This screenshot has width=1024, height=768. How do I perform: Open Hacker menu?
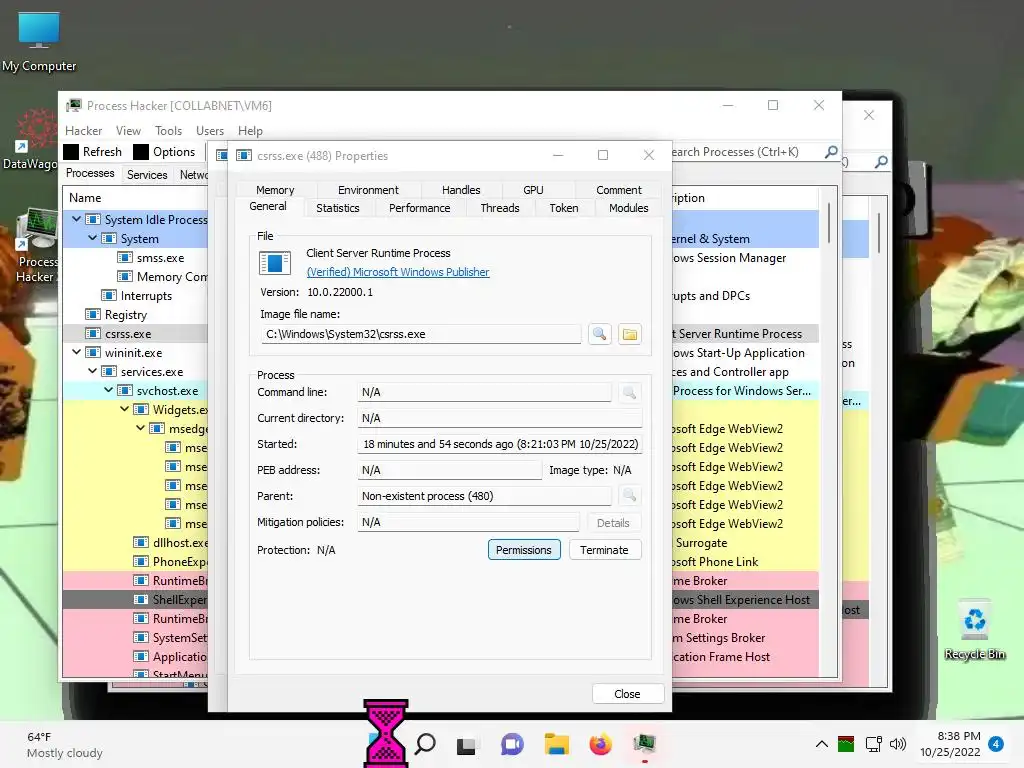click(x=84, y=131)
